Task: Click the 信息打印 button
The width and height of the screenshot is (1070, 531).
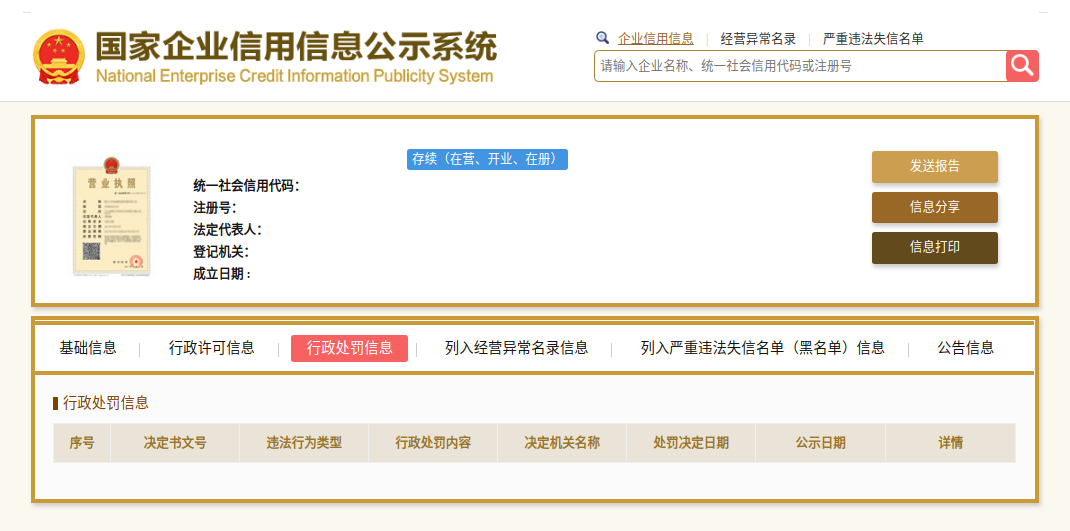Action: pyautogui.click(x=934, y=248)
